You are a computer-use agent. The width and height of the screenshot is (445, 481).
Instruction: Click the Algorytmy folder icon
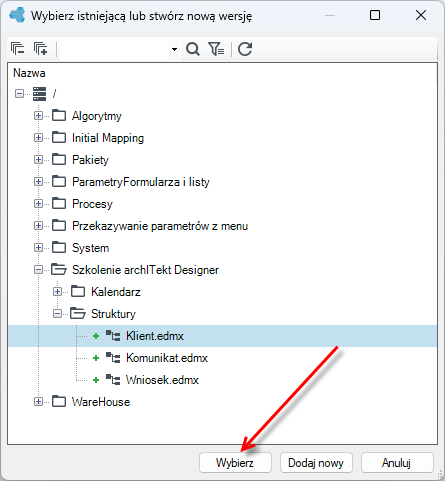[59, 116]
